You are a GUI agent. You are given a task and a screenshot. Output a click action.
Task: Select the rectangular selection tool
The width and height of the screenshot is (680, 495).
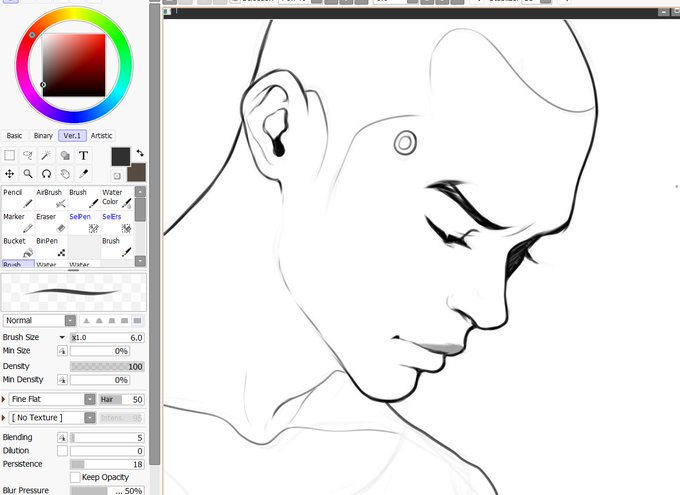coord(10,155)
